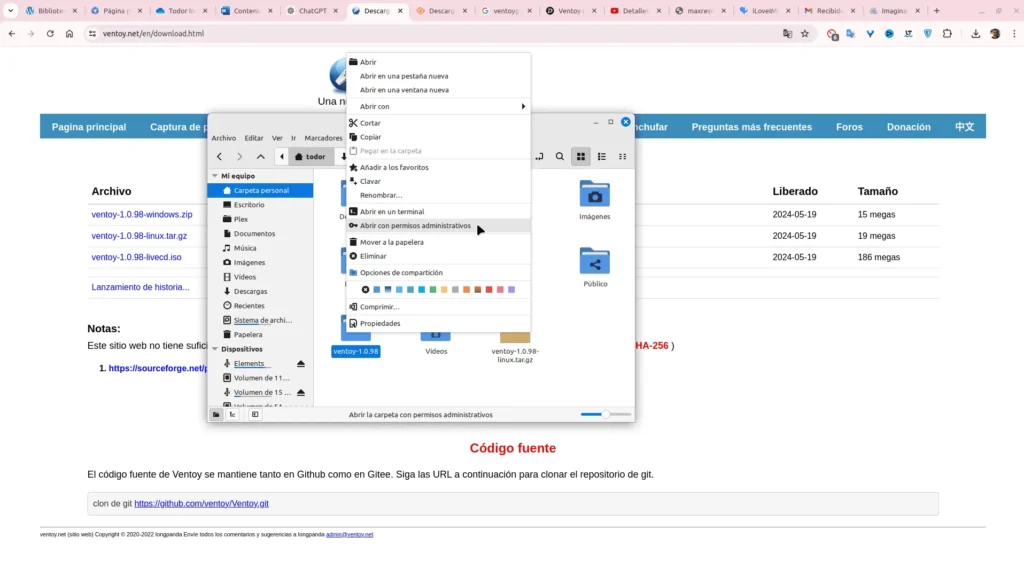The image size is (1024, 577).
Task: Open Descargas in the sidebar
Action: (260, 291)
